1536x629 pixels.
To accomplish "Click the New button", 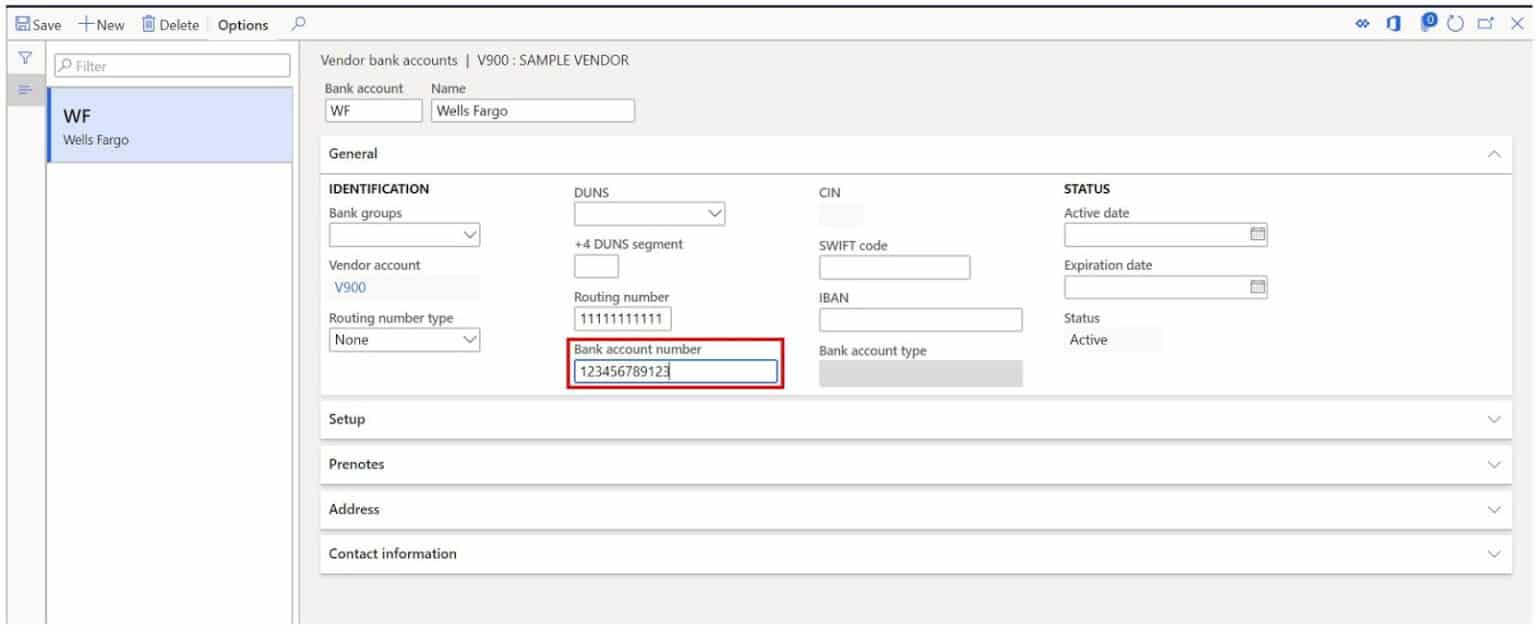I will [100, 24].
